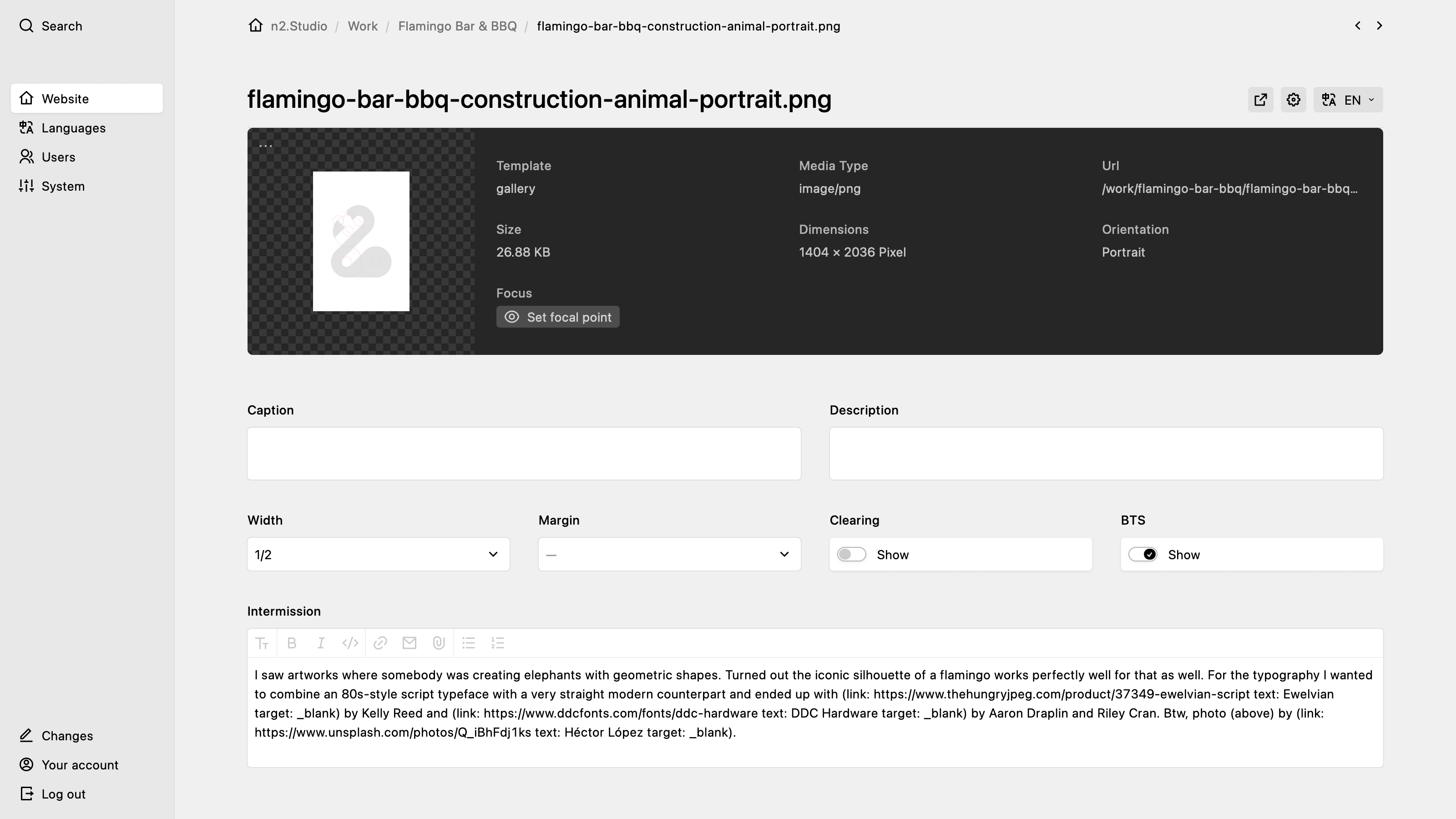Insert bullet list in Intermission editor

(x=469, y=642)
